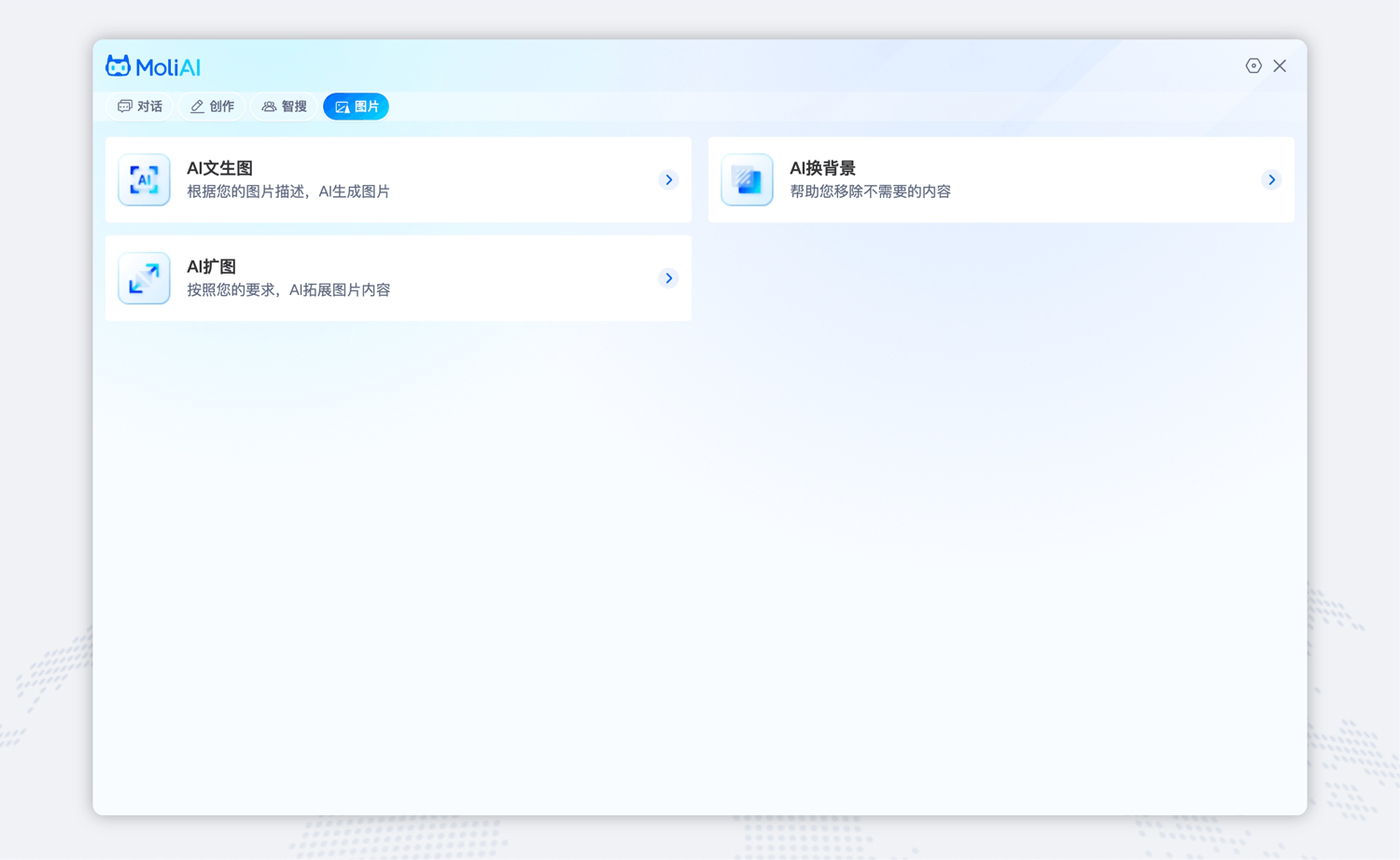The height and width of the screenshot is (860, 1400).
Task: Close the MoliAI window
Action: tap(1280, 65)
